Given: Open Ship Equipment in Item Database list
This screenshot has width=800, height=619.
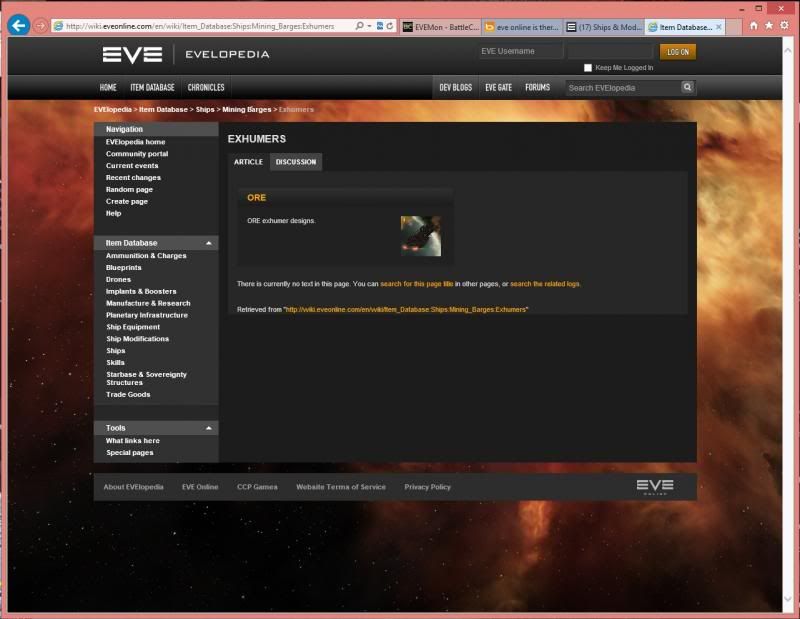Looking at the screenshot, I should point(133,327).
